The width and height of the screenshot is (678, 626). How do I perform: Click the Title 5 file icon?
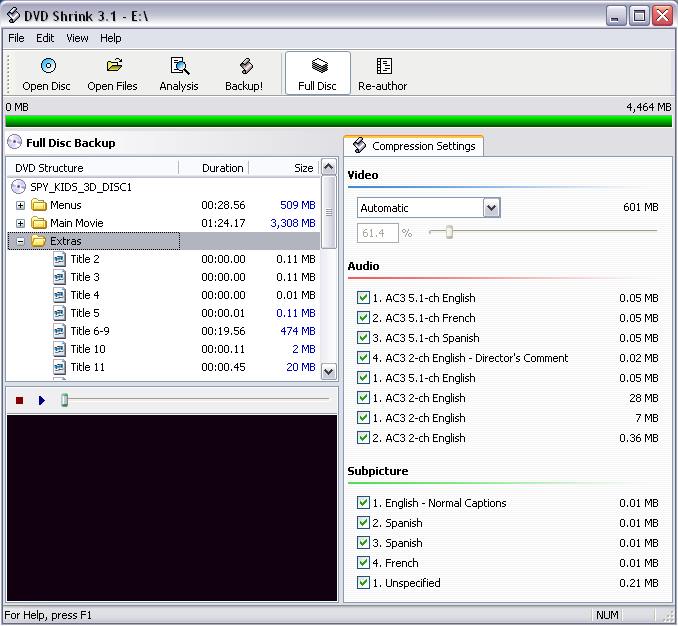coord(59,313)
